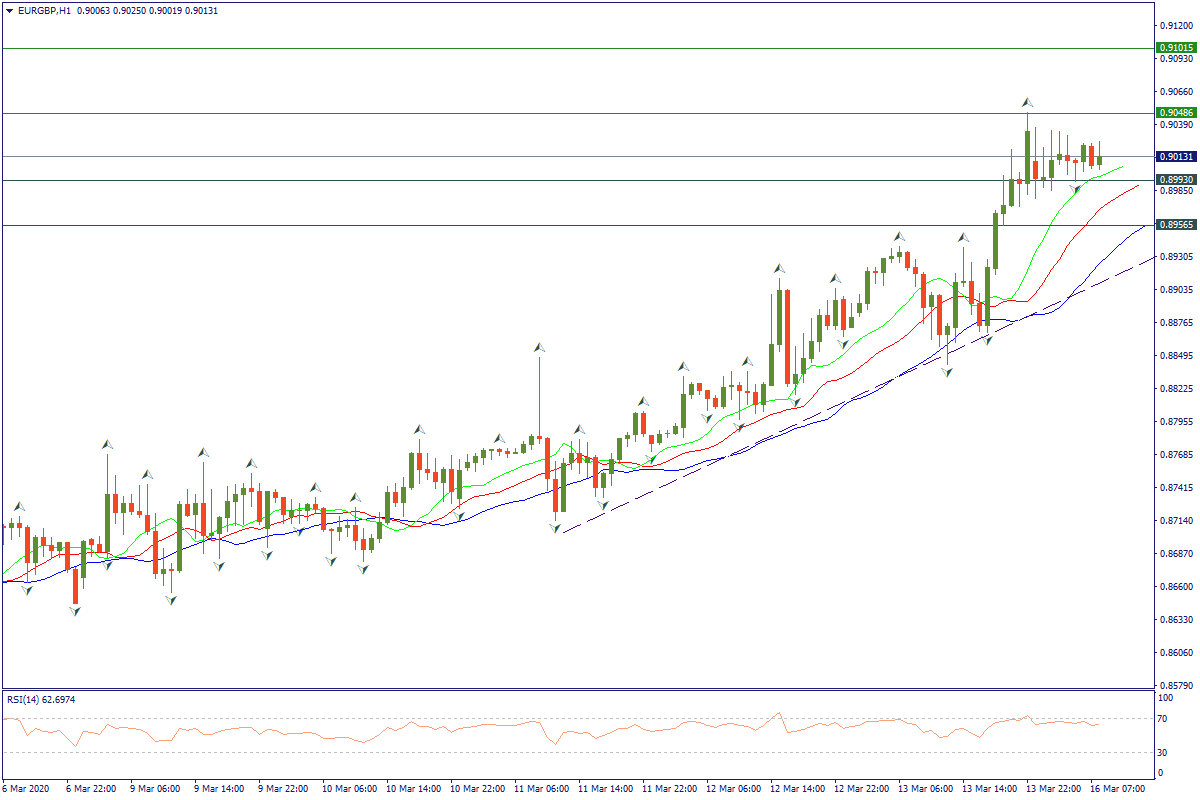Click the first up fractal arrow at the chart's left edge
1200x800 pixels.
click(x=18, y=506)
